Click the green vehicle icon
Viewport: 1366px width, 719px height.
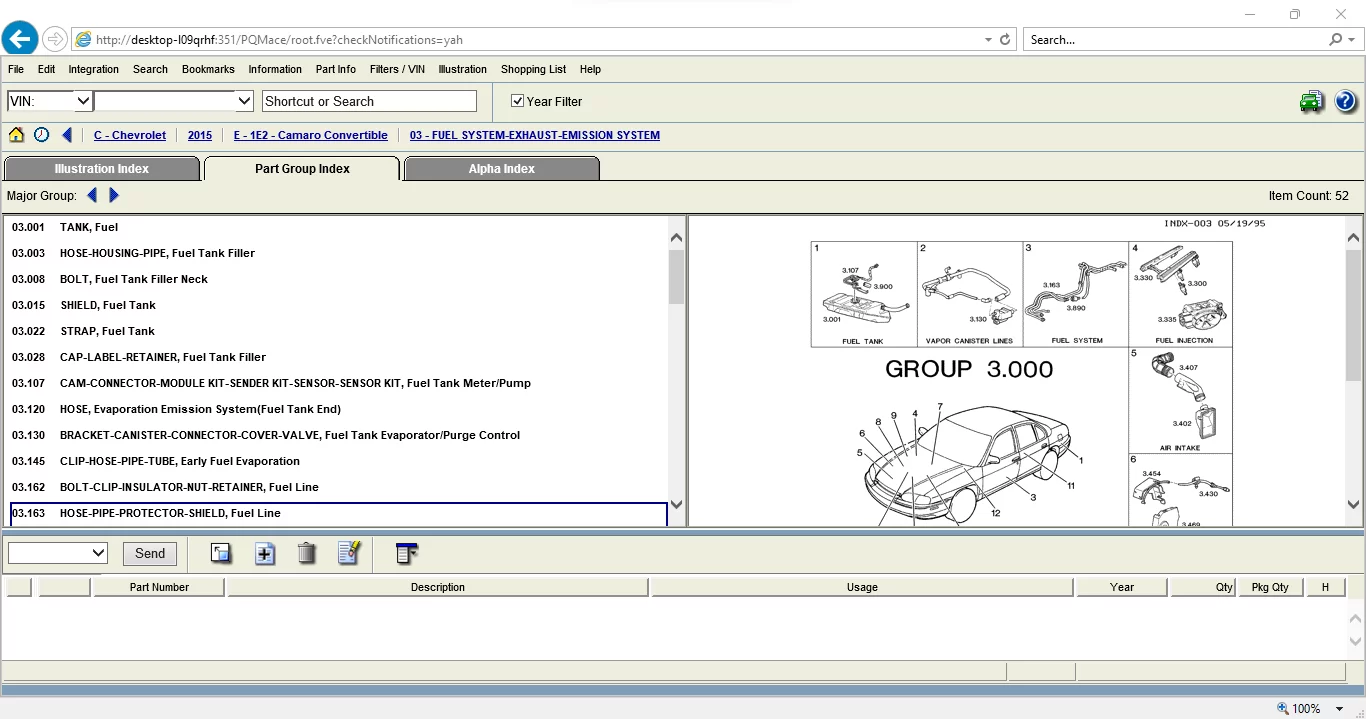1311,102
